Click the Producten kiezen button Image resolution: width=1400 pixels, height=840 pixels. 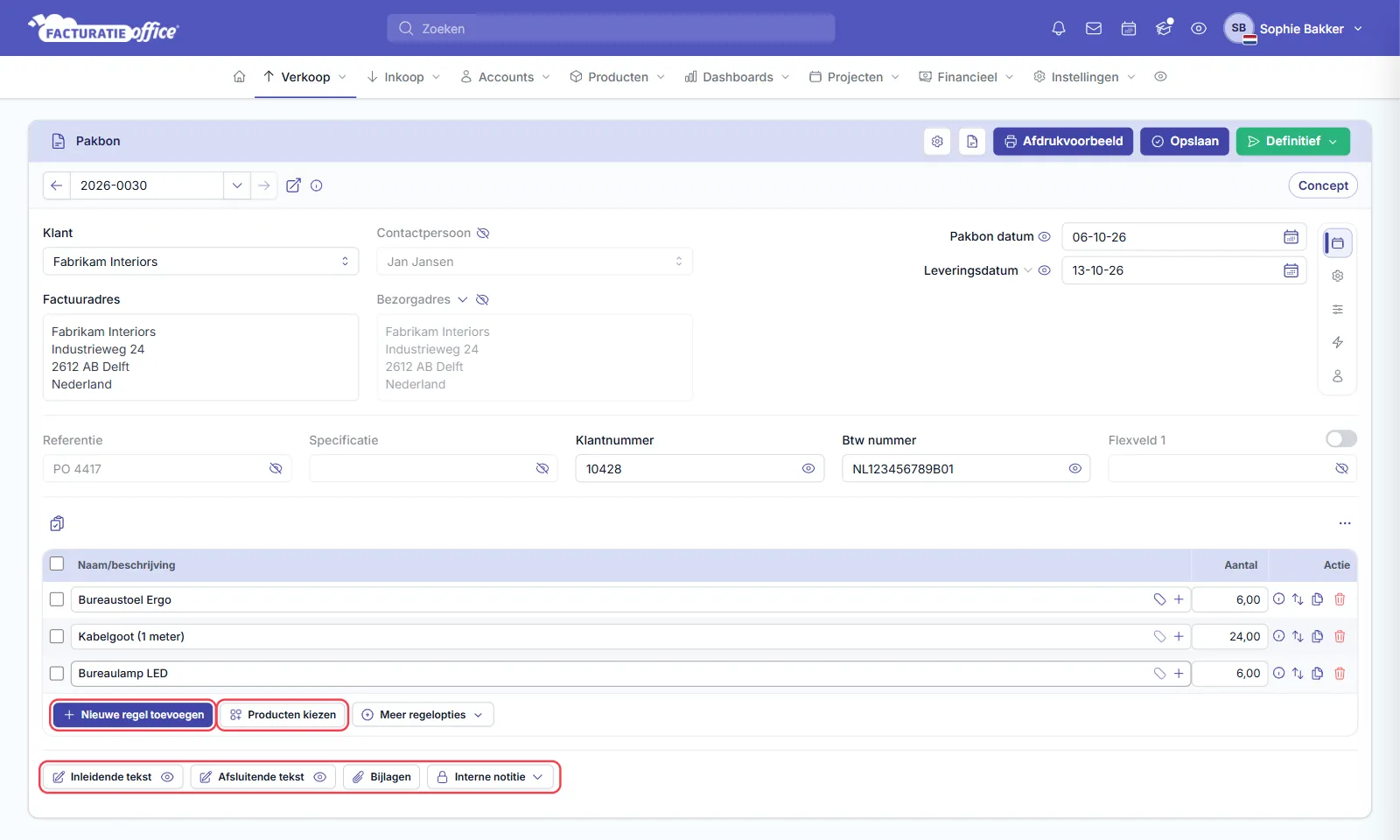point(283,715)
